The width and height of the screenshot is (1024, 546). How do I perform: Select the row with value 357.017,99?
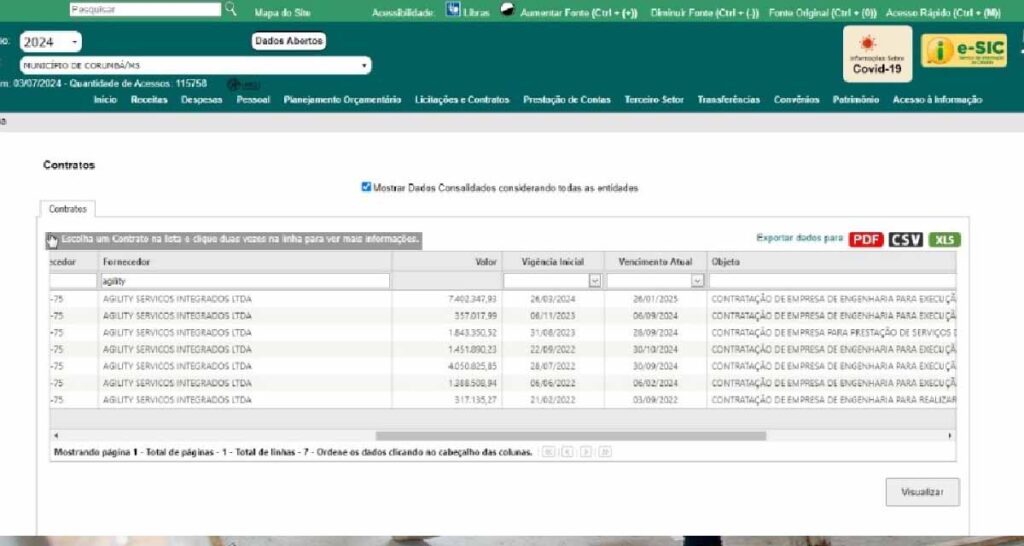click(503, 316)
